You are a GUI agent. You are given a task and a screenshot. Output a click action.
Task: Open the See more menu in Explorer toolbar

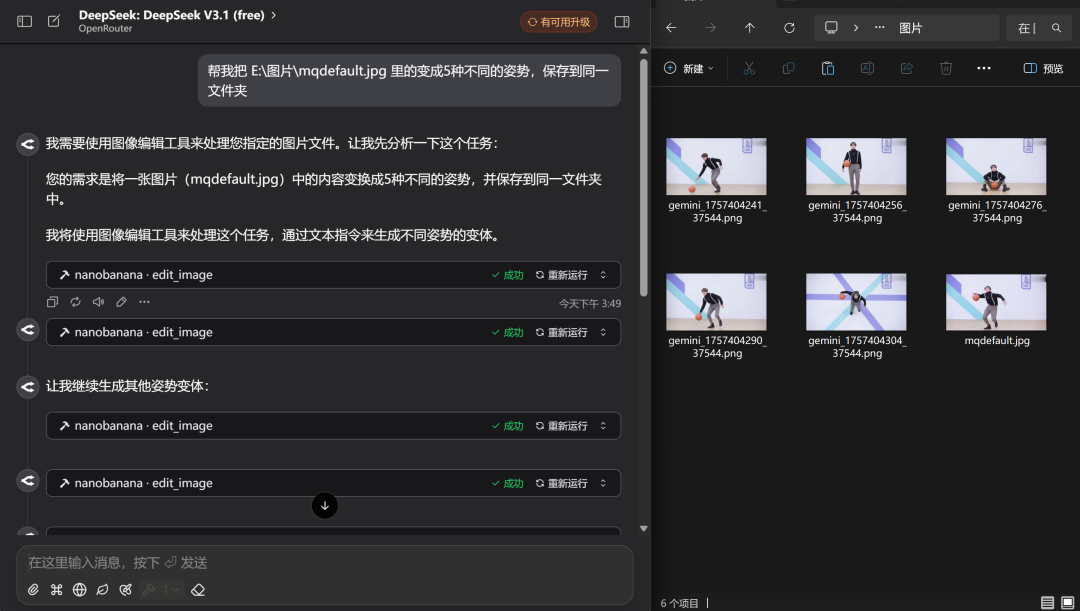pos(984,67)
